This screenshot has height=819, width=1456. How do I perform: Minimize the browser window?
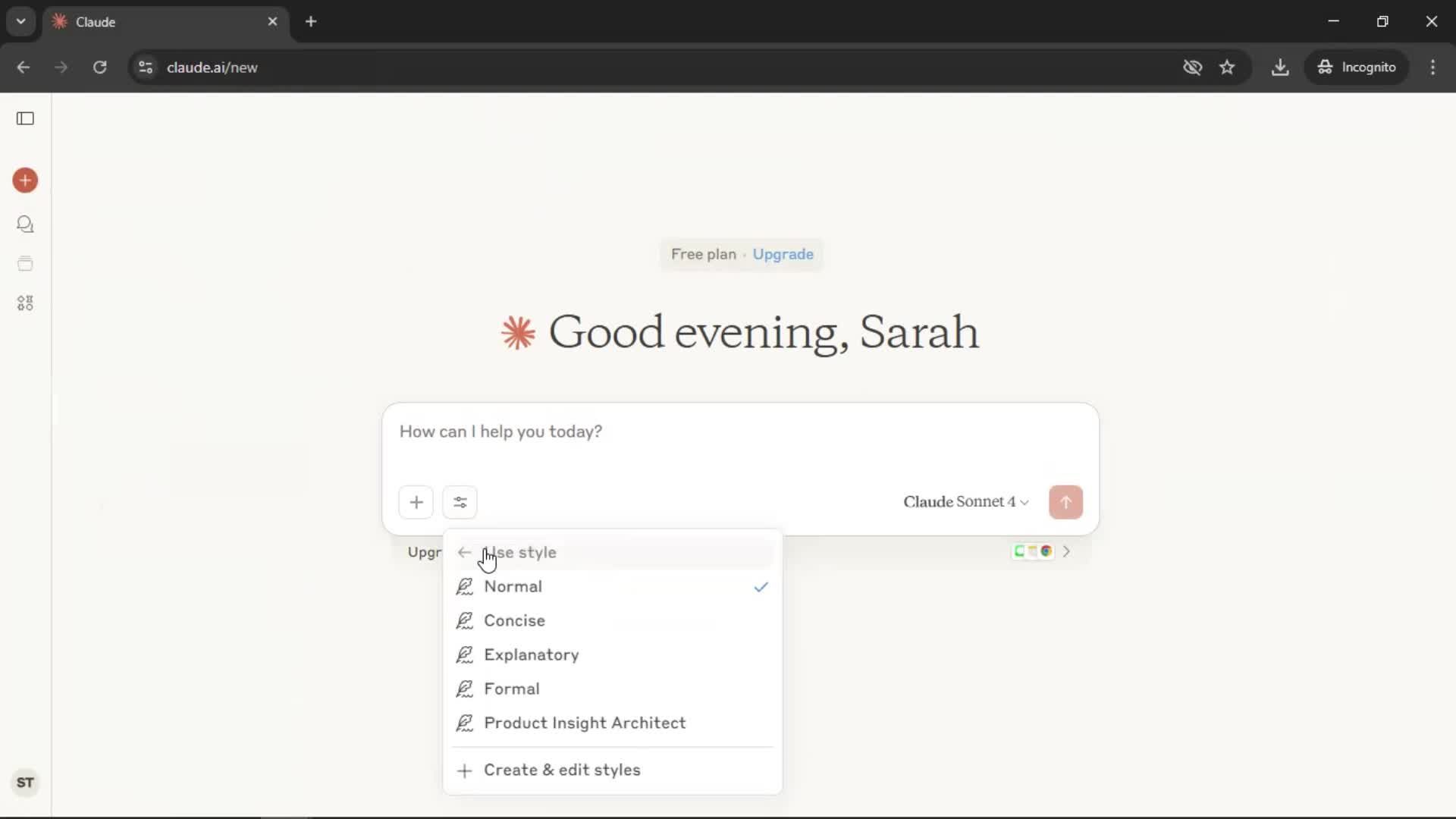[x=1334, y=21]
